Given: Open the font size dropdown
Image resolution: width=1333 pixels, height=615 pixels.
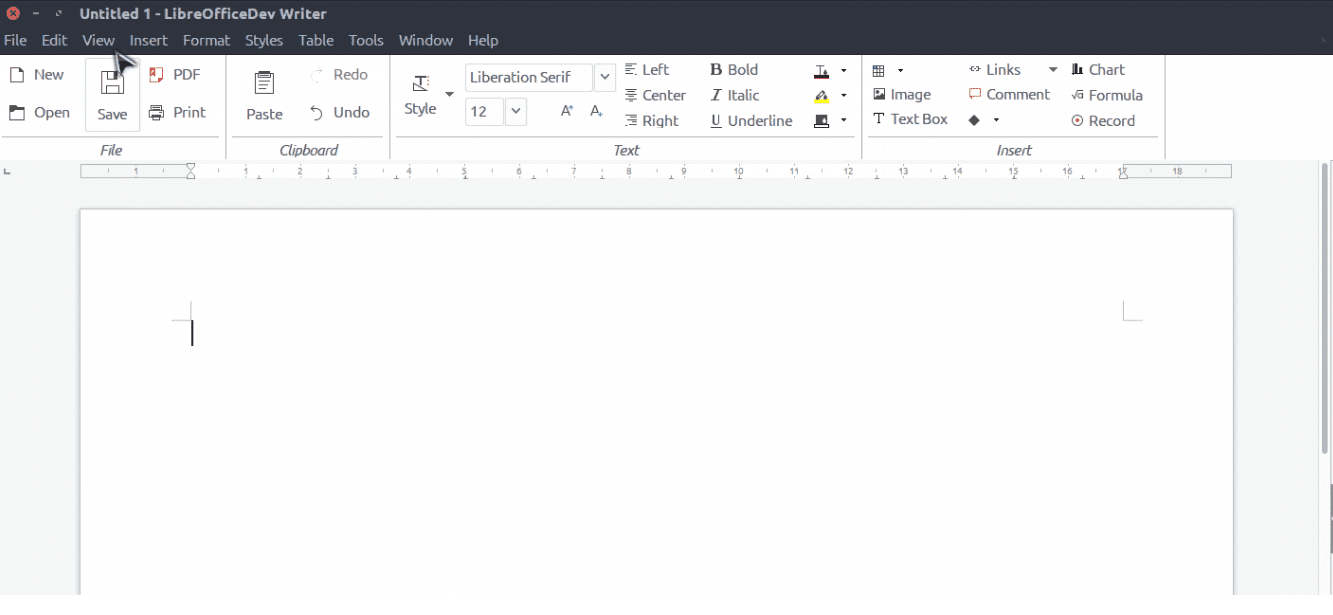Looking at the screenshot, I should pos(515,111).
